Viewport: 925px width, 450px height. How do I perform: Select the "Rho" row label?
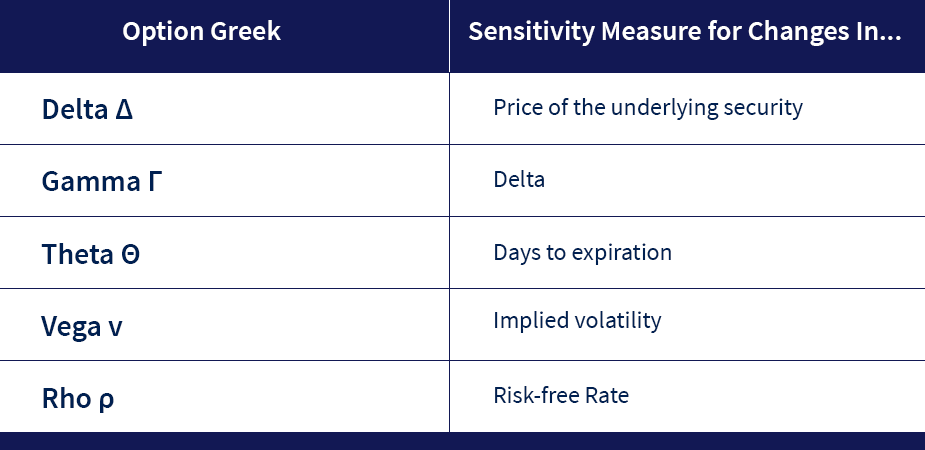[66, 398]
